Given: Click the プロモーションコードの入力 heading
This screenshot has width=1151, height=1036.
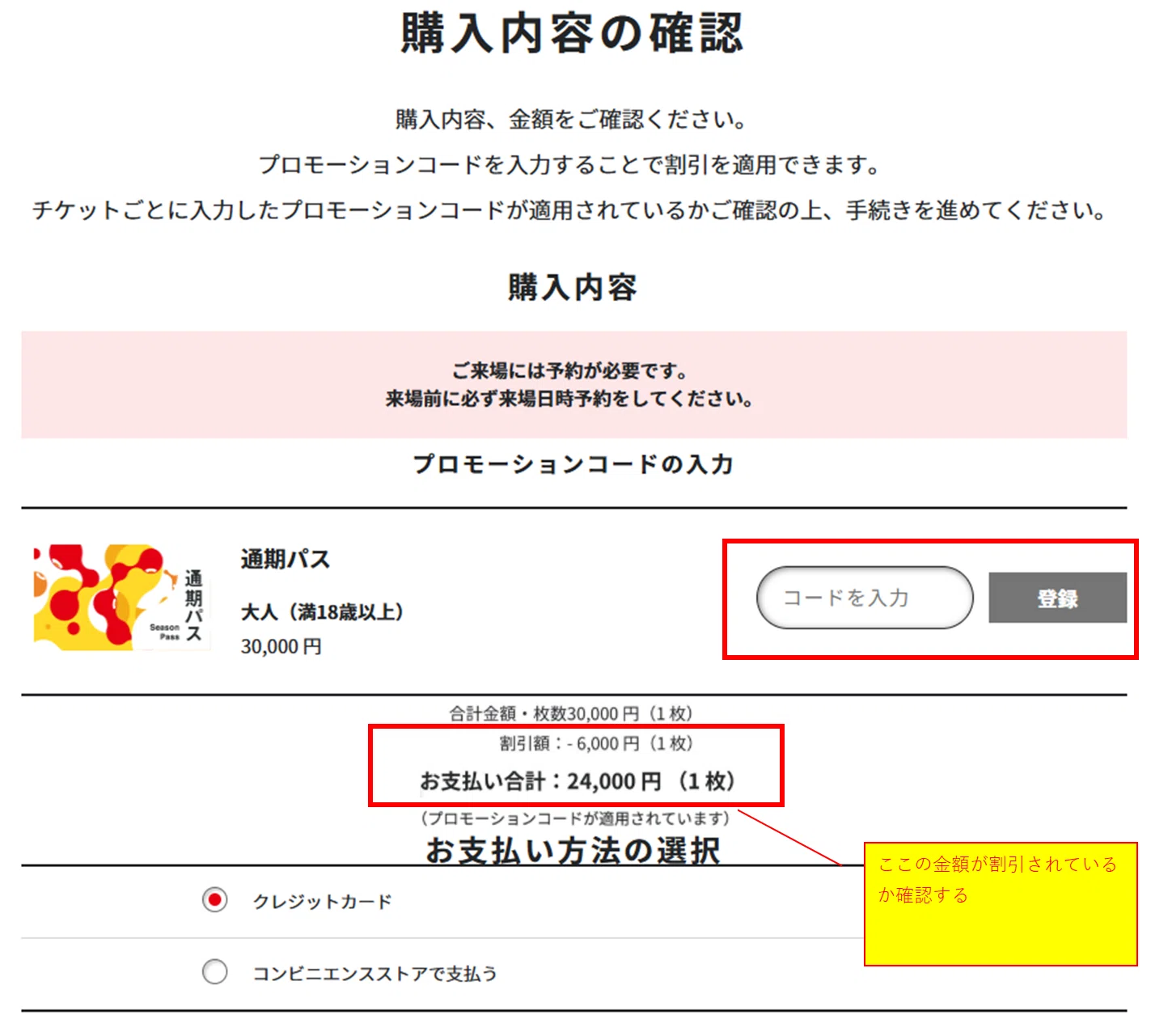Looking at the screenshot, I should pyautogui.click(x=573, y=464).
